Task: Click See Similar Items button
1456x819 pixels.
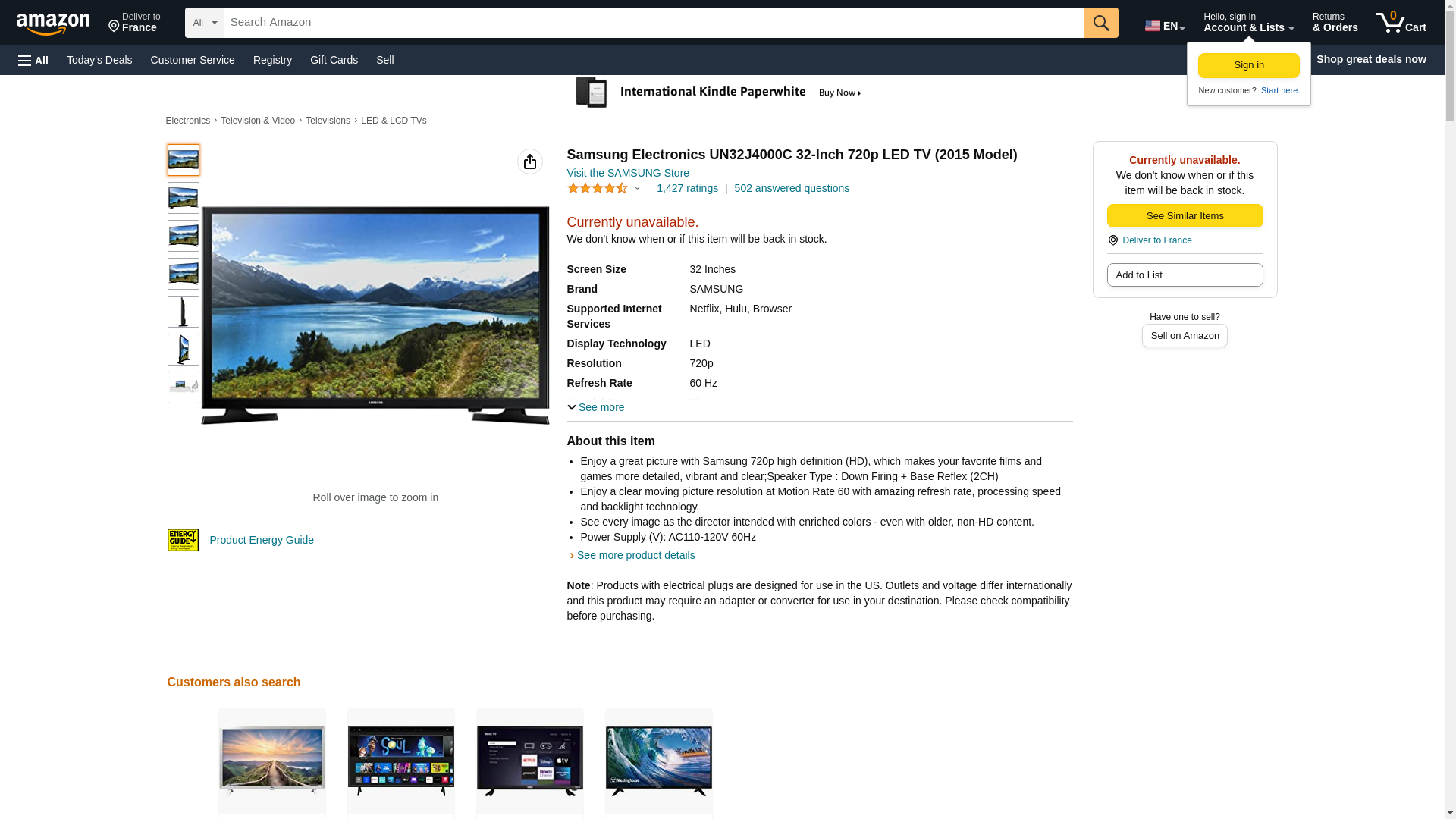Action: [1185, 216]
